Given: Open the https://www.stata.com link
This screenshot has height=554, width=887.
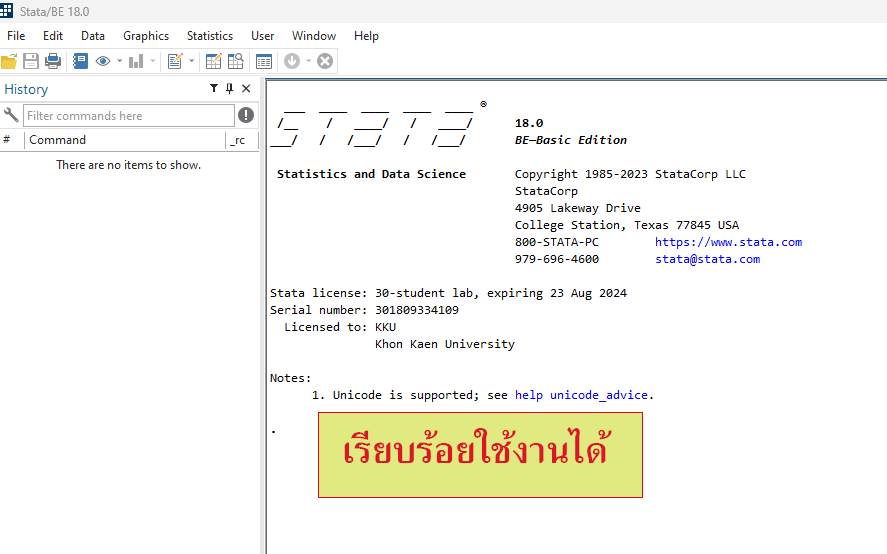Looking at the screenshot, I should [729, 242].
